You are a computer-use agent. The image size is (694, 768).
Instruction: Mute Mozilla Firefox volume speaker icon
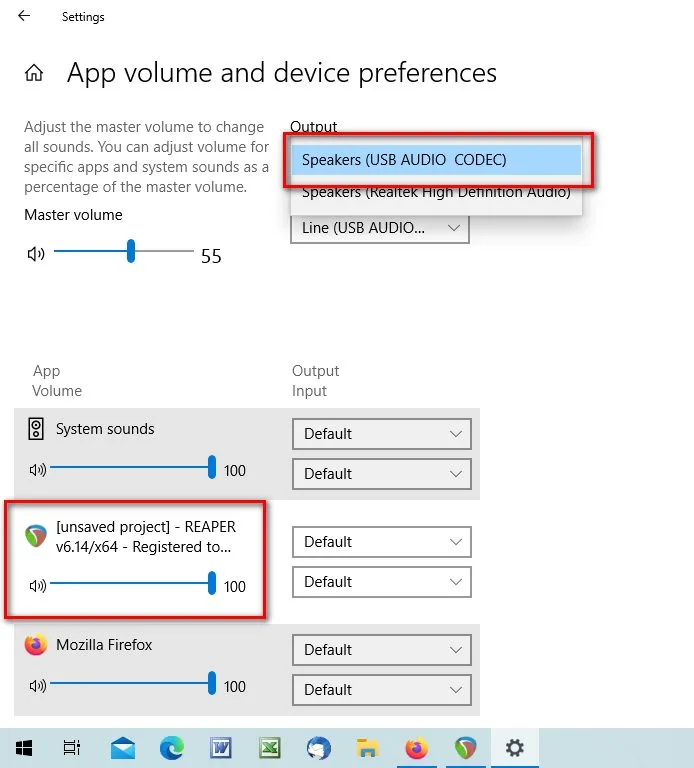[38, 686]
